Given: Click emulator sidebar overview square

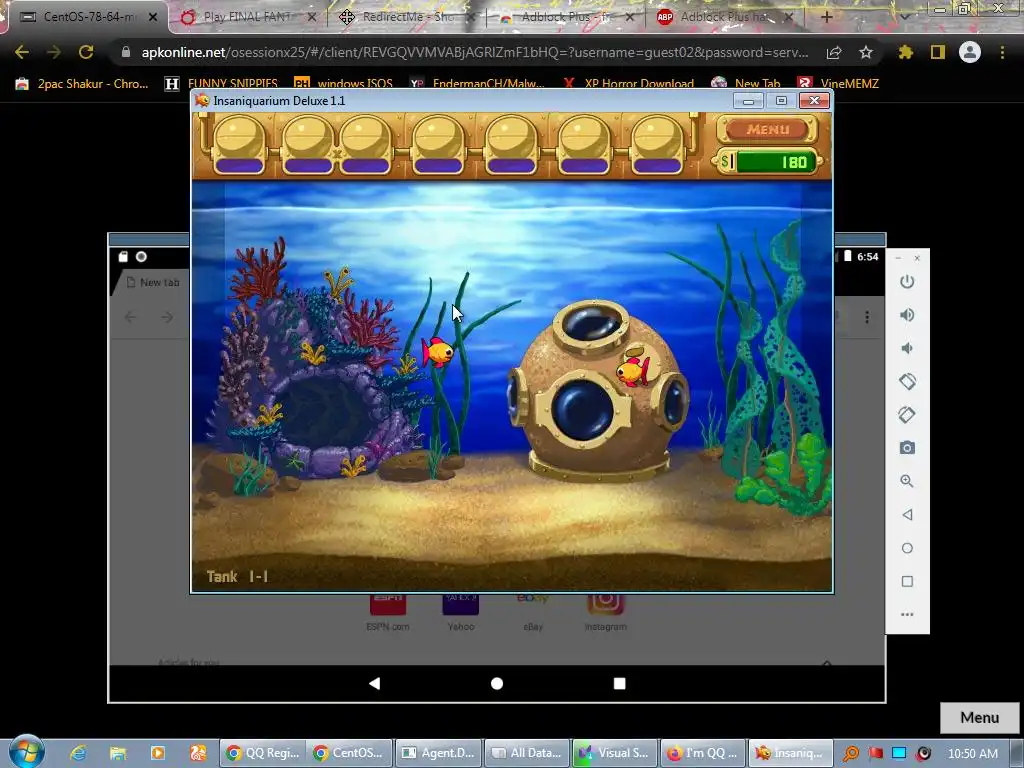Looking at the screenshot, I should pyautogui.click(x=907, y=581).
